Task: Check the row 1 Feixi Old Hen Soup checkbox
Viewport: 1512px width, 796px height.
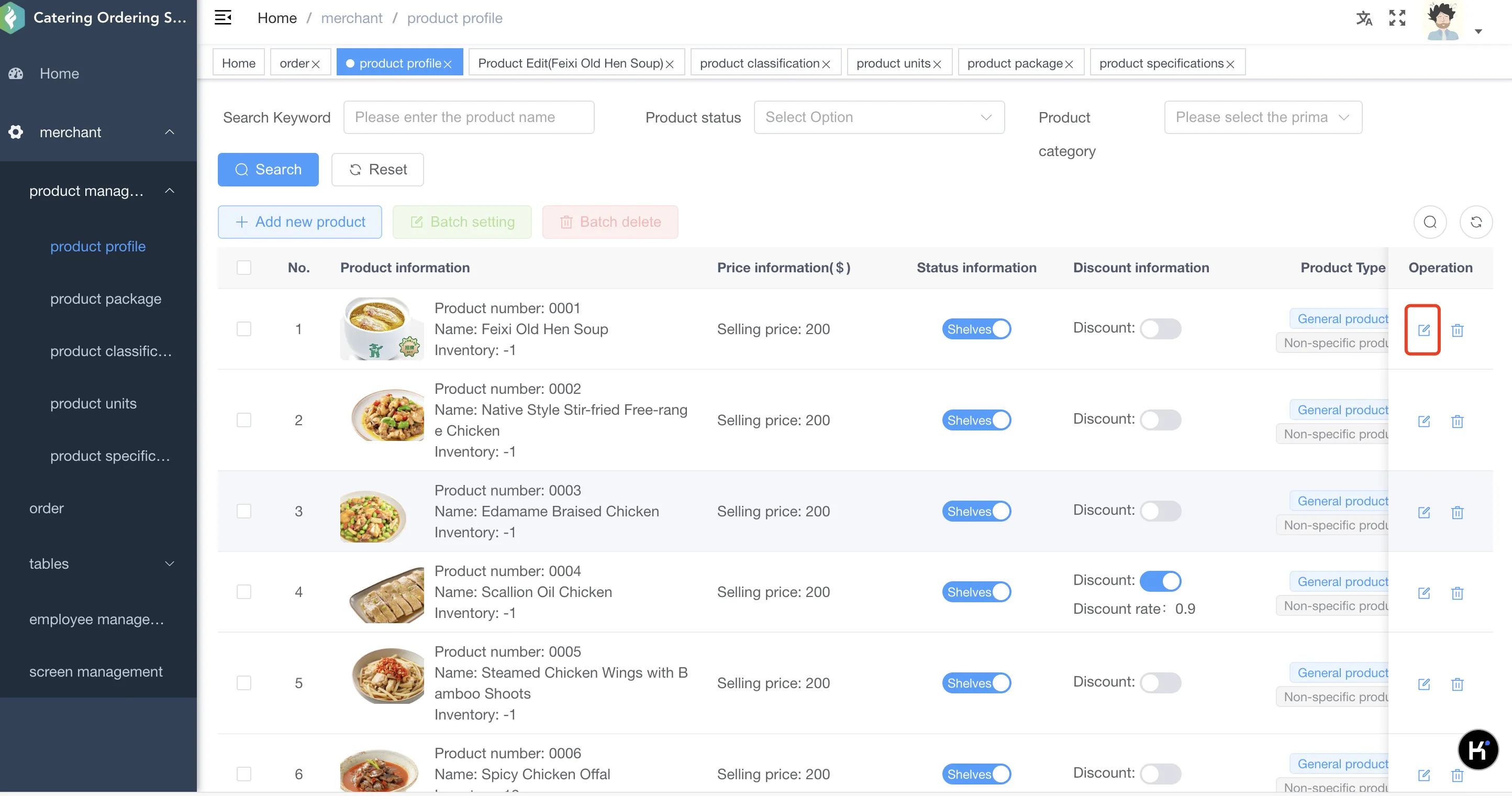Action: click(243, 329)
